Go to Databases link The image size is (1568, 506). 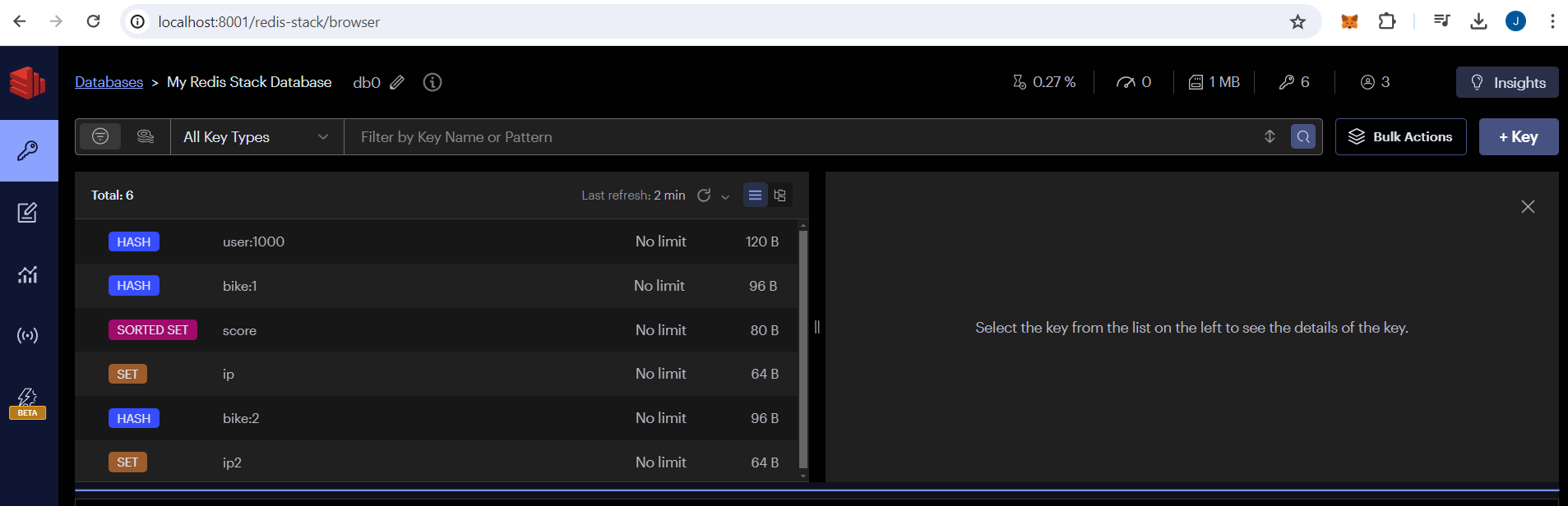(x=109, y=82)
